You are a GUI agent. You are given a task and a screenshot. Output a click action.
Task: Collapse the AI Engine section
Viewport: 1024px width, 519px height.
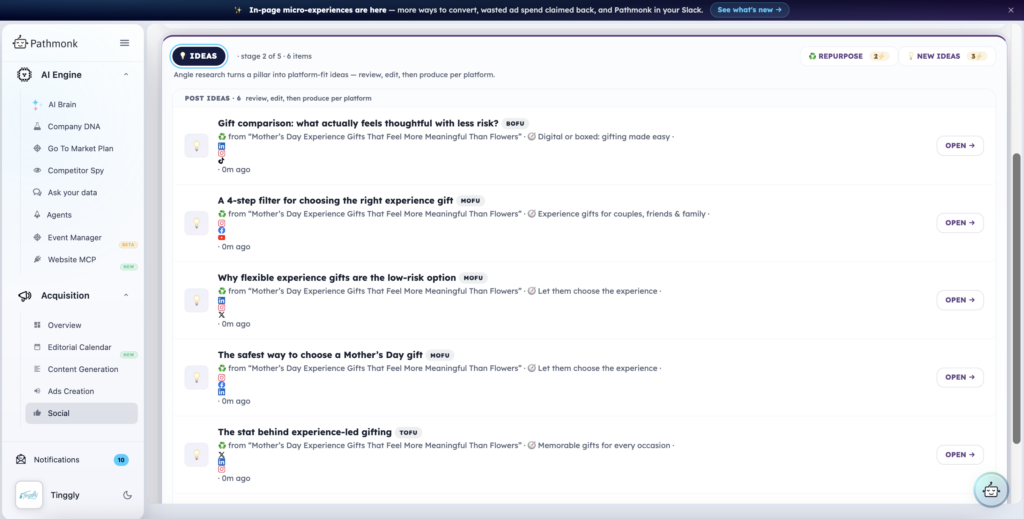[x=126, y=74]
